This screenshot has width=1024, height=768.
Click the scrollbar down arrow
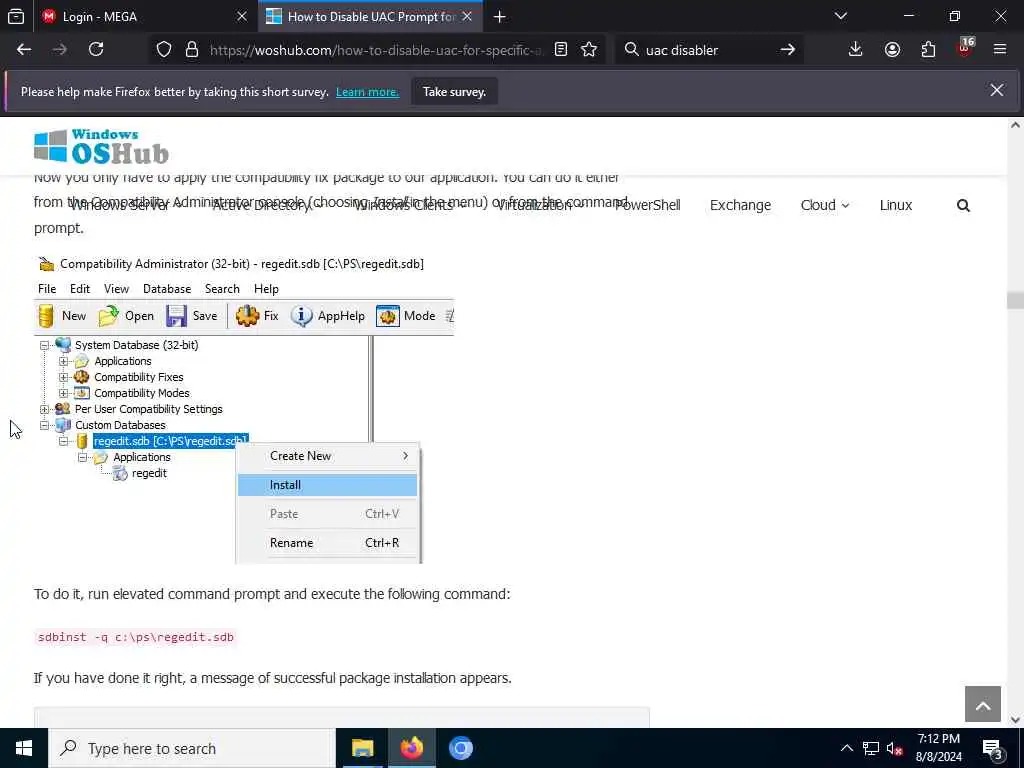click(1016, 720)
